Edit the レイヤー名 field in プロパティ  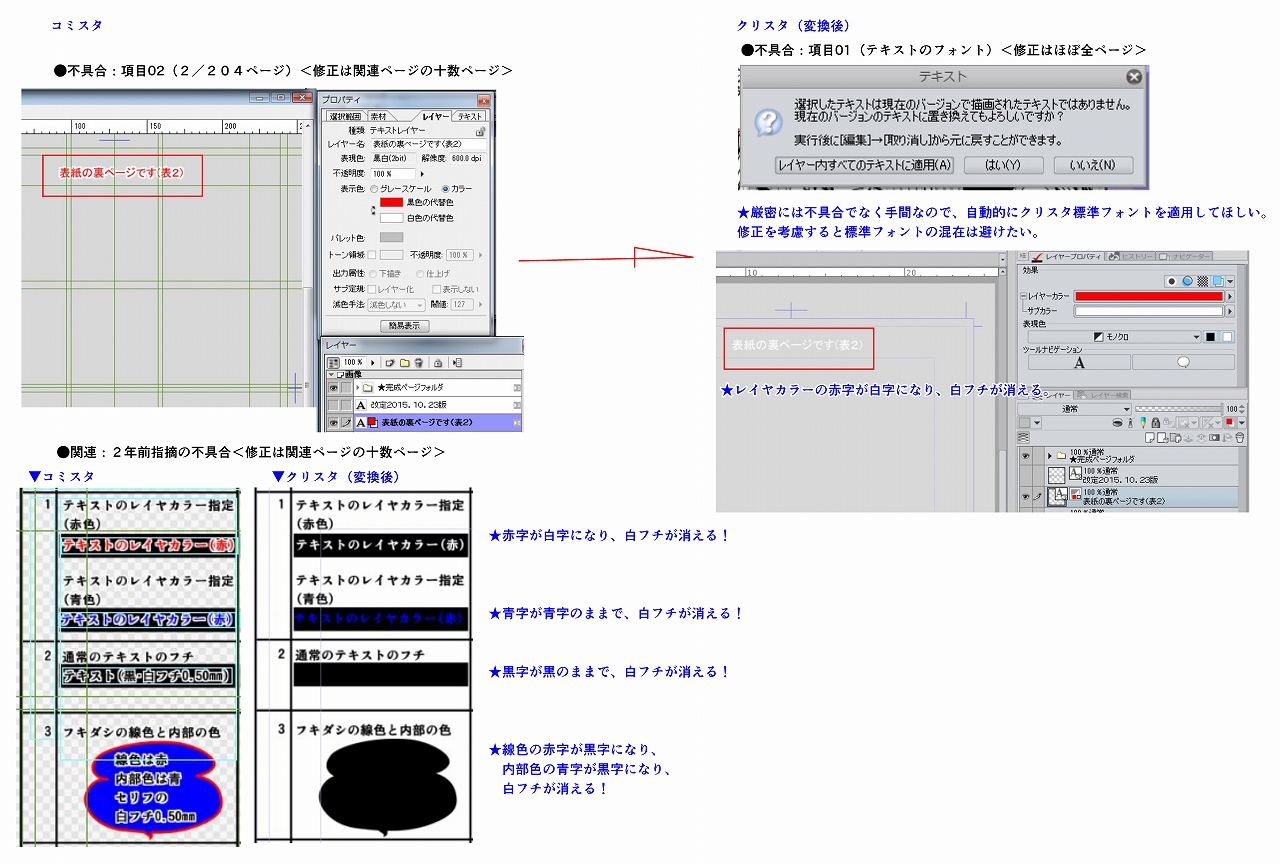click(430, 145)
